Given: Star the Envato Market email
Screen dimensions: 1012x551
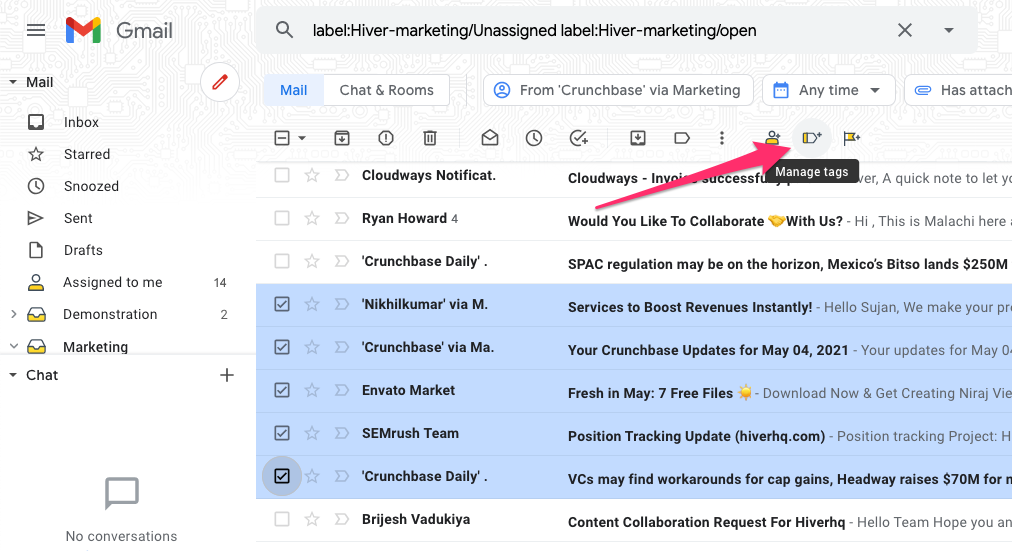Looking at the screenshot, I should 312,390.
